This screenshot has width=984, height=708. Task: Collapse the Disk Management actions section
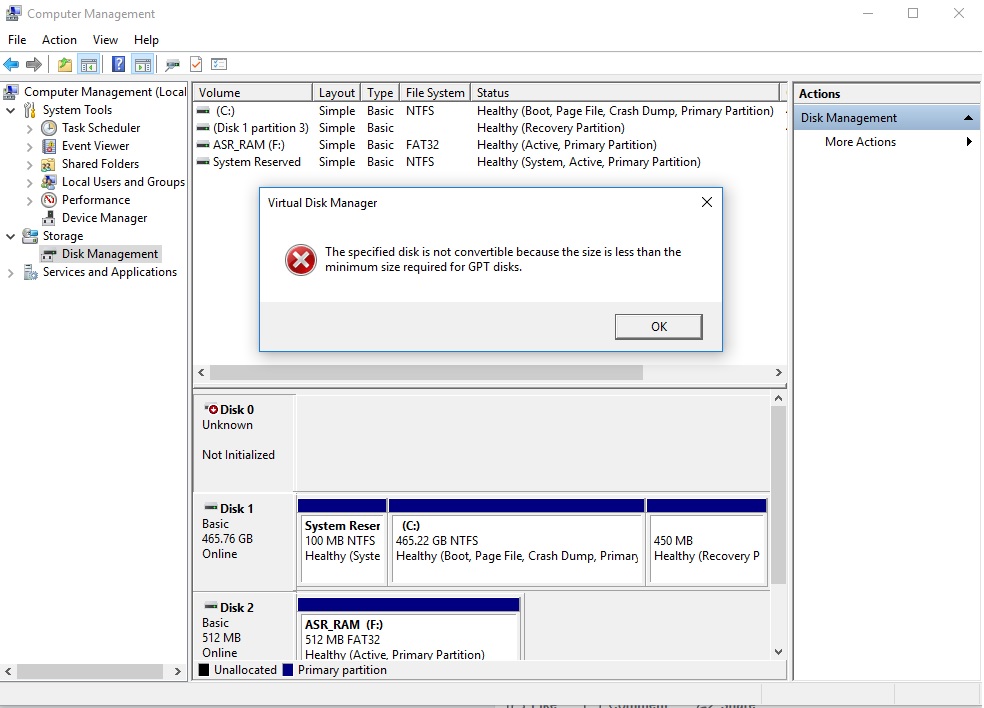pyautogui.click(x=968, y=117)
